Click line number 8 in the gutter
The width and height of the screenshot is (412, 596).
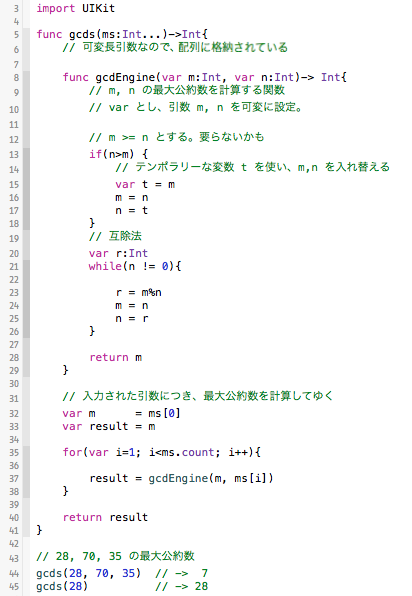tap(16, 78)
